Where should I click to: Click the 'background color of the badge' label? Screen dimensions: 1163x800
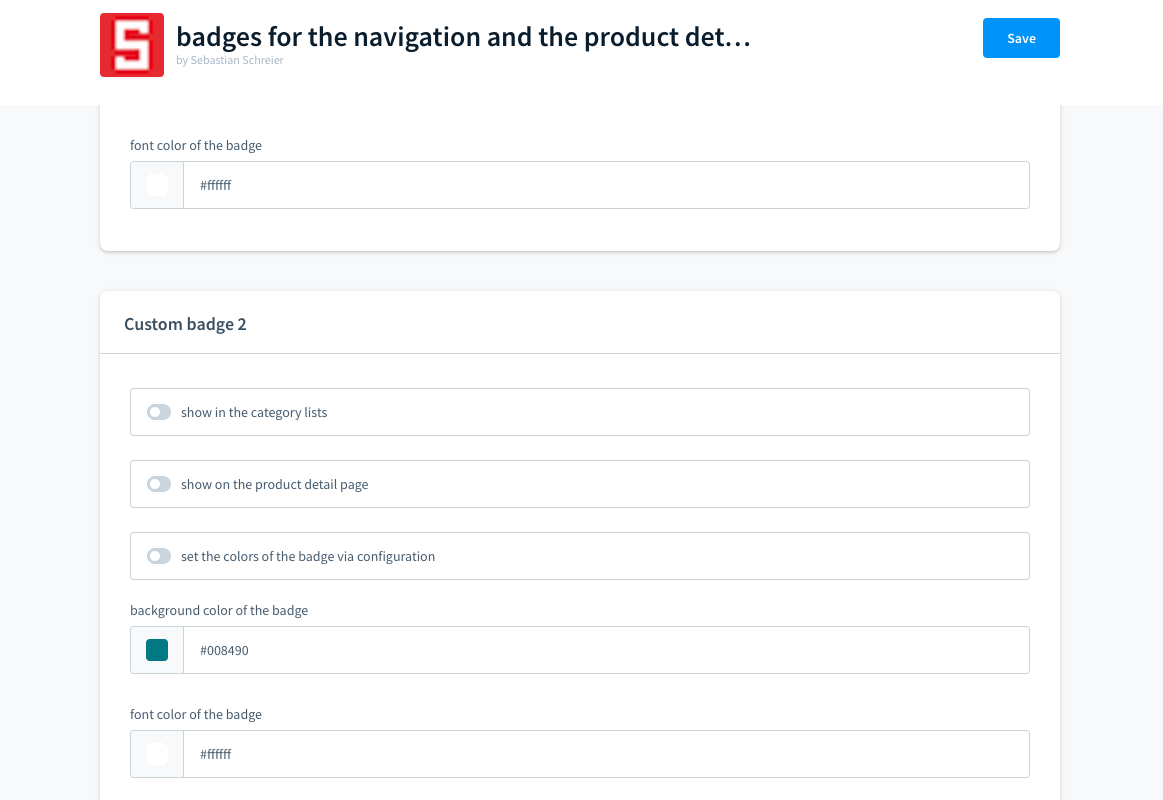pyautogui.click(x=219, y=610)
